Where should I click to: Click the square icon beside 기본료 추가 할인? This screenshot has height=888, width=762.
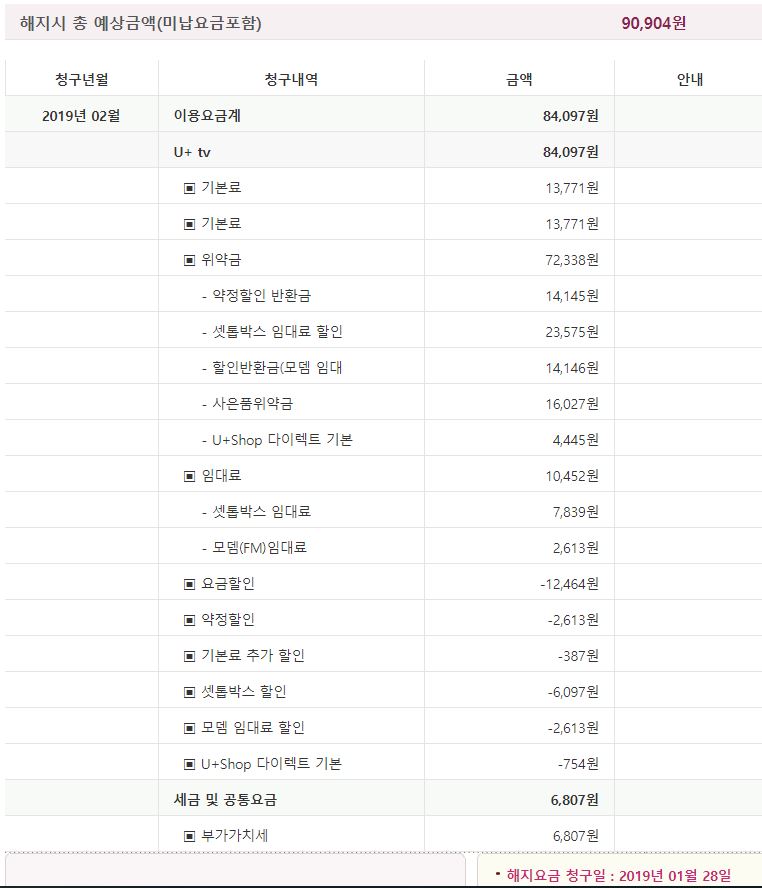189,656
